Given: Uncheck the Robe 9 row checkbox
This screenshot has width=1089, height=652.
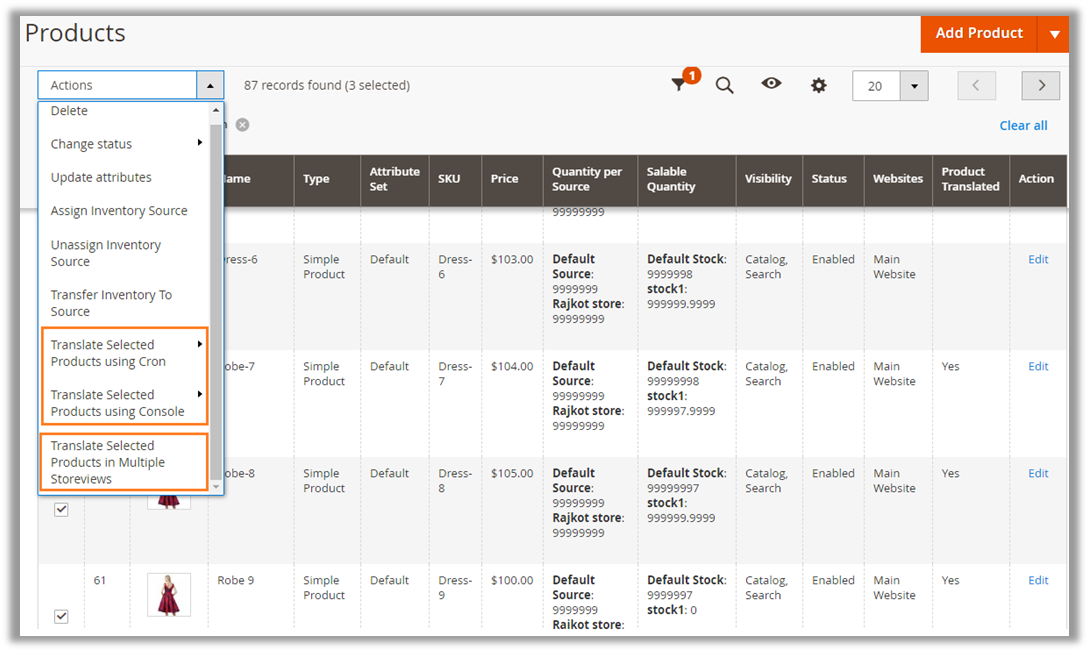Looking at the screenshot, I should pos(61,616).
